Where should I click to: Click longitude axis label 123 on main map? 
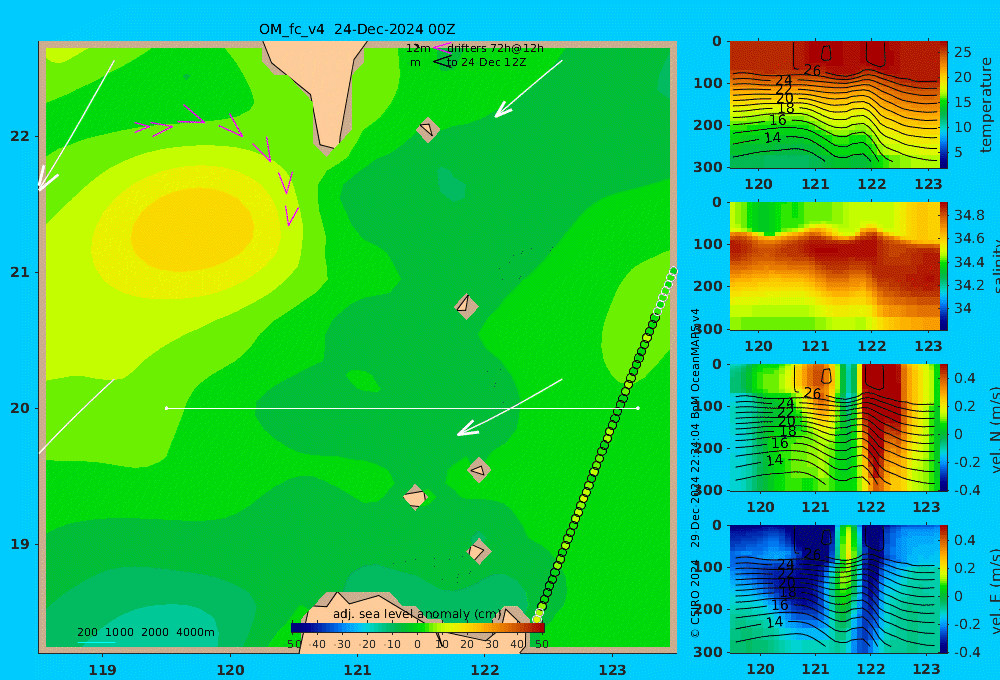[x=613, y=669]
